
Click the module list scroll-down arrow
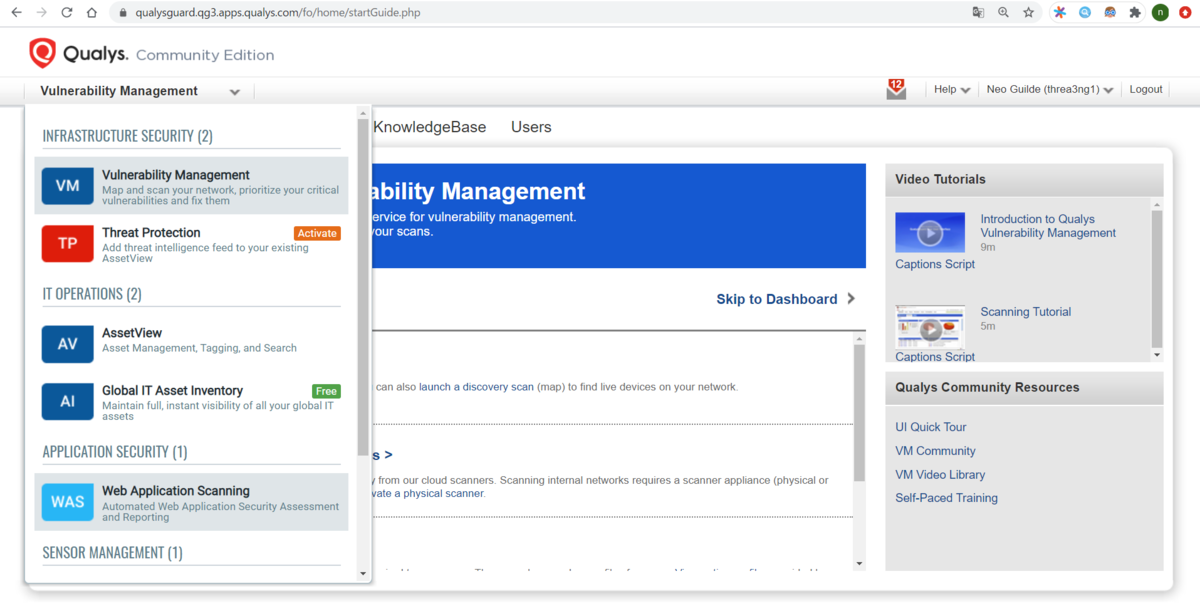click(x=363, y=574)
